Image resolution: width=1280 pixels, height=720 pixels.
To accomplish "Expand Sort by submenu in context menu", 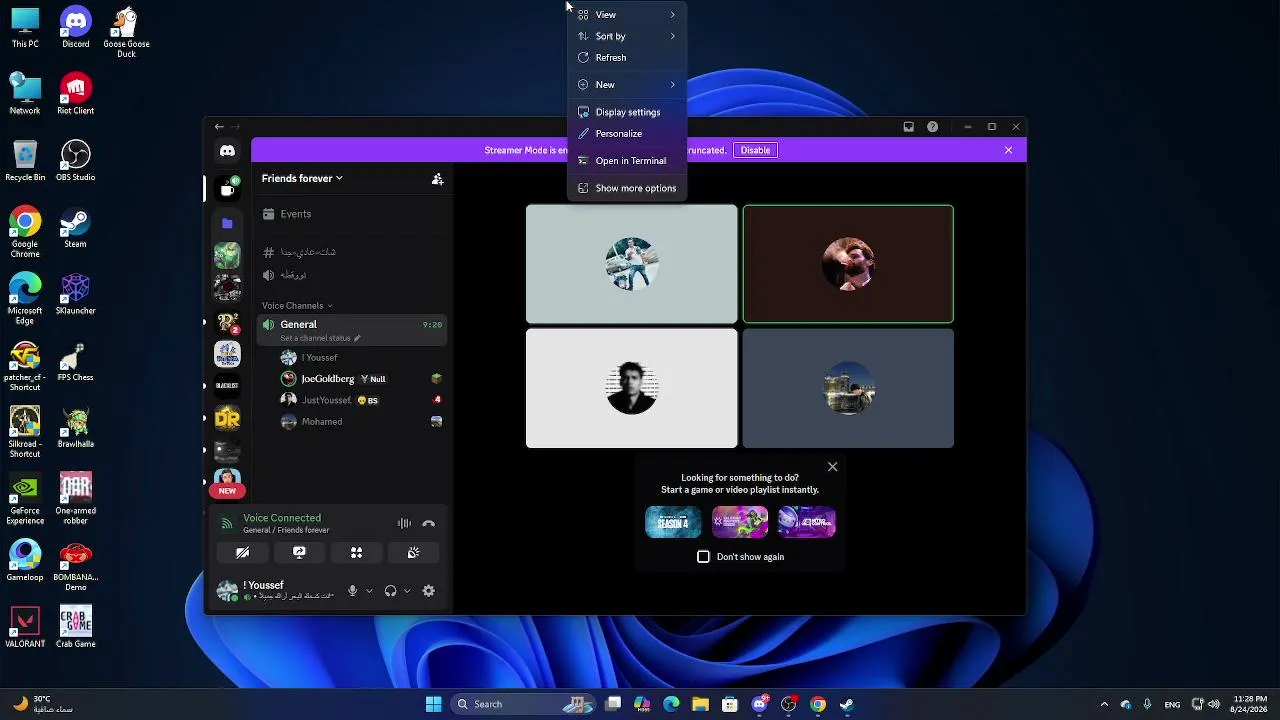I will tap(627, 36).
